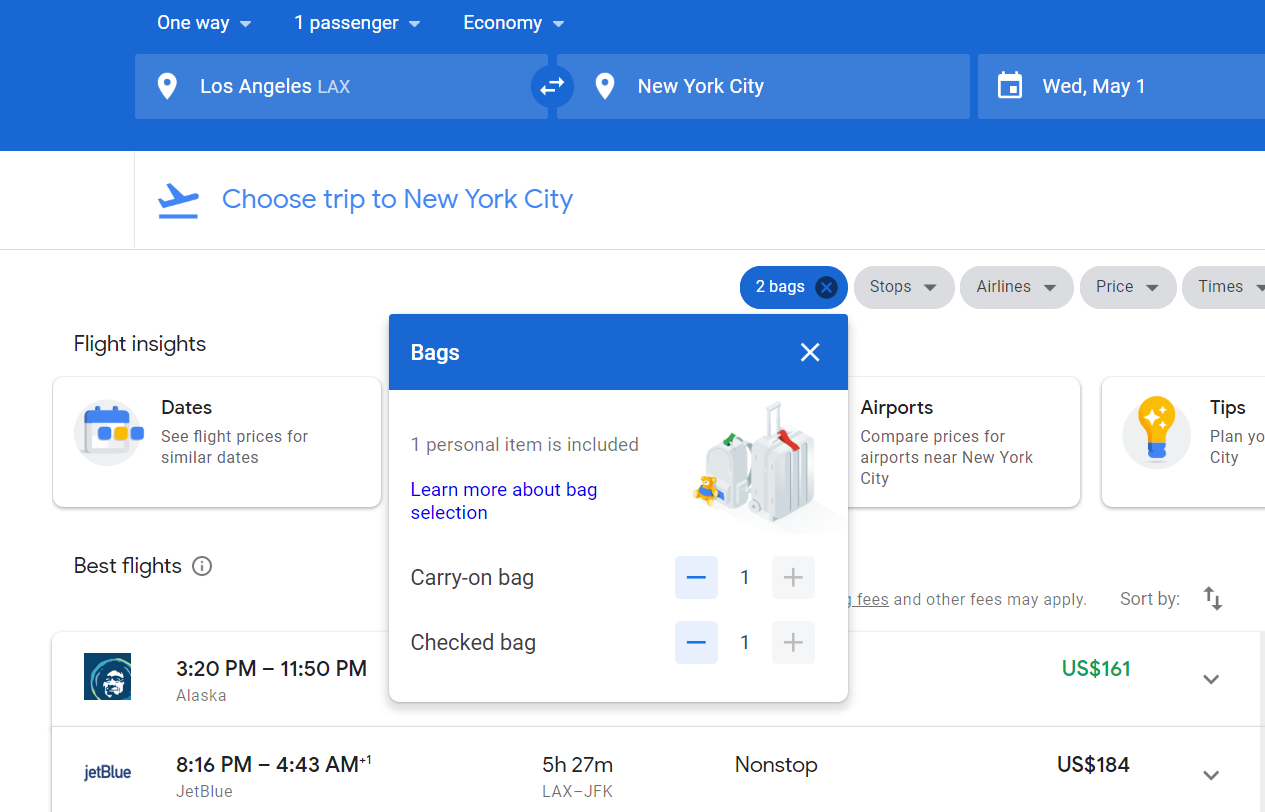Image resolution: width=1265 pixels, height=812 pixels.
Task: Close the Bags popup
Action: [x=810, y=352]
